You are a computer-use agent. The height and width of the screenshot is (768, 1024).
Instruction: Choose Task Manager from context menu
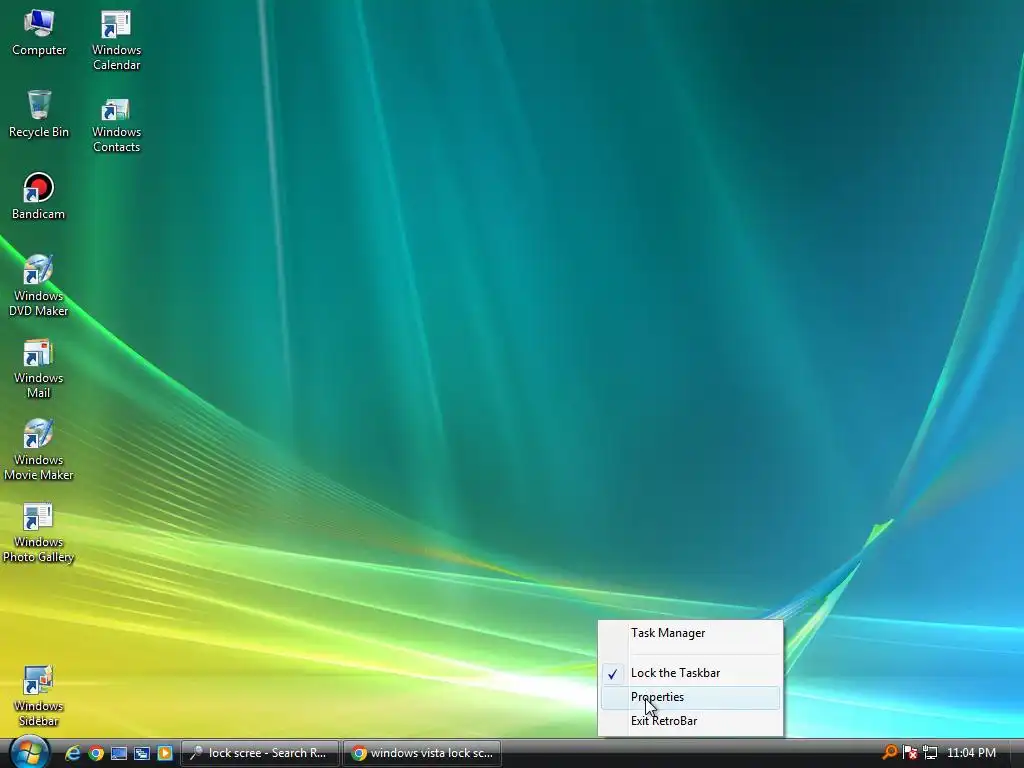(x=690, y=633)
